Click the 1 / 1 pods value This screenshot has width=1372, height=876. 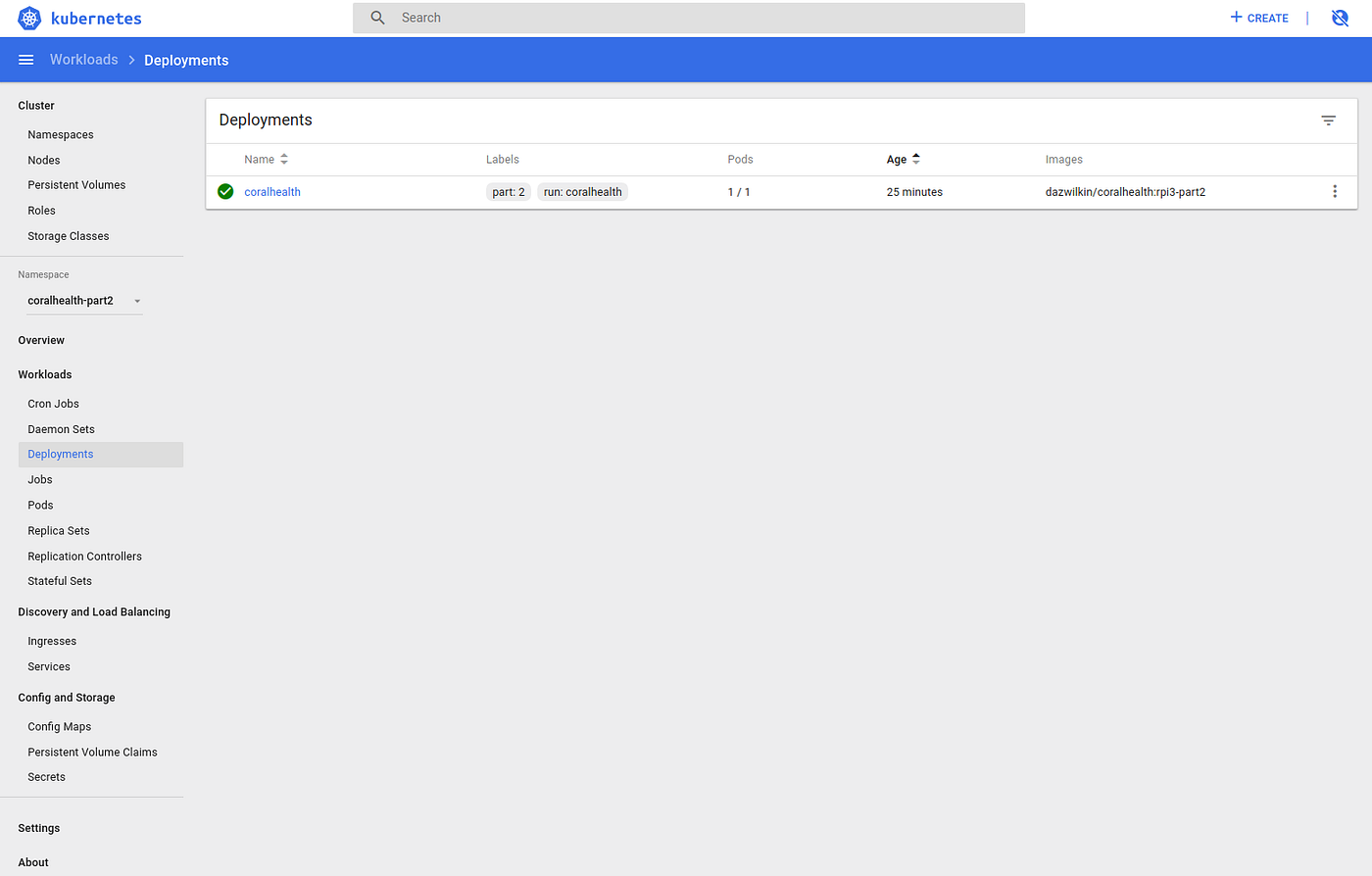[x=739, y=192]
